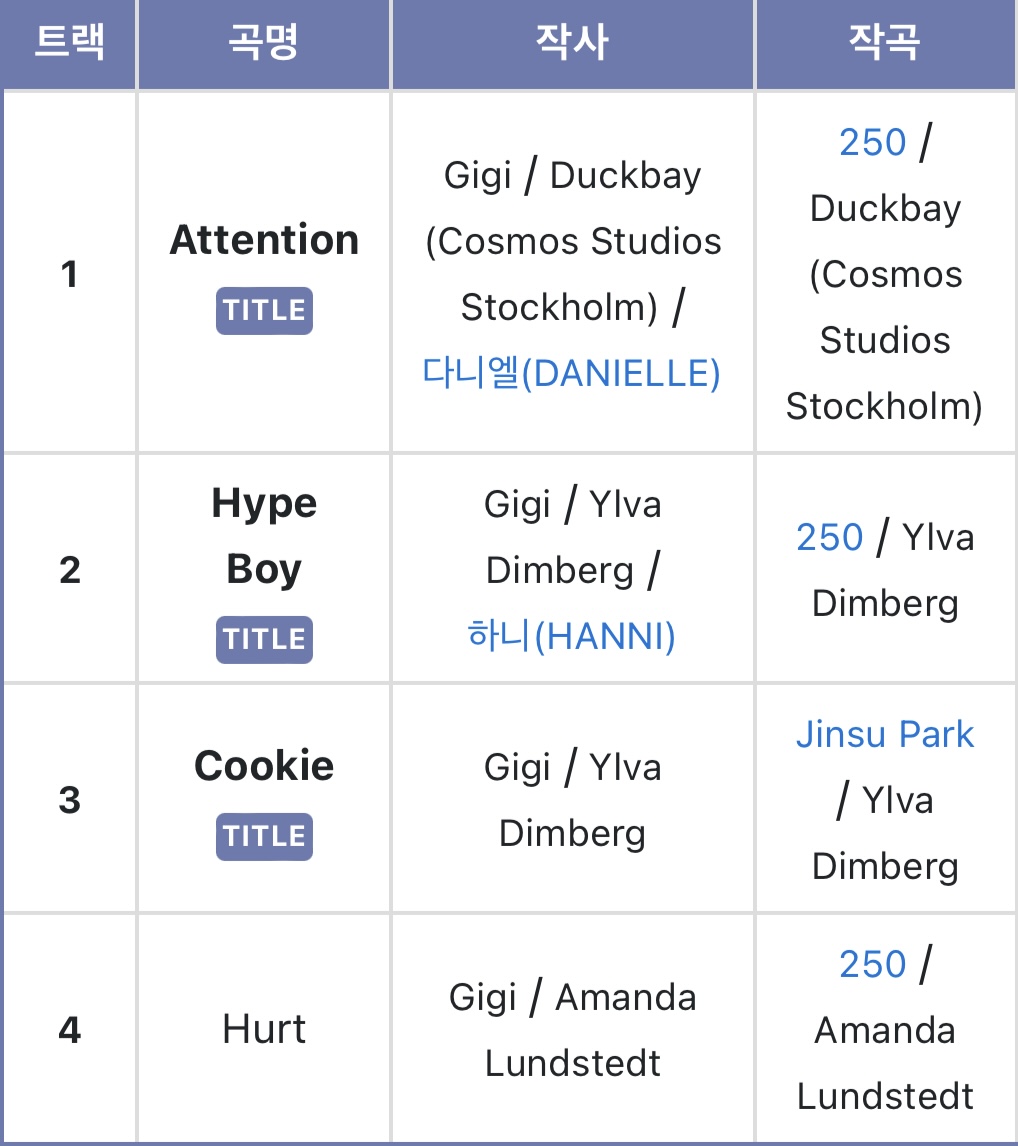Screen dimensions: 1018x1146
Task: Click the TITLE badge under Attention
Action: [x=264, y=311]
